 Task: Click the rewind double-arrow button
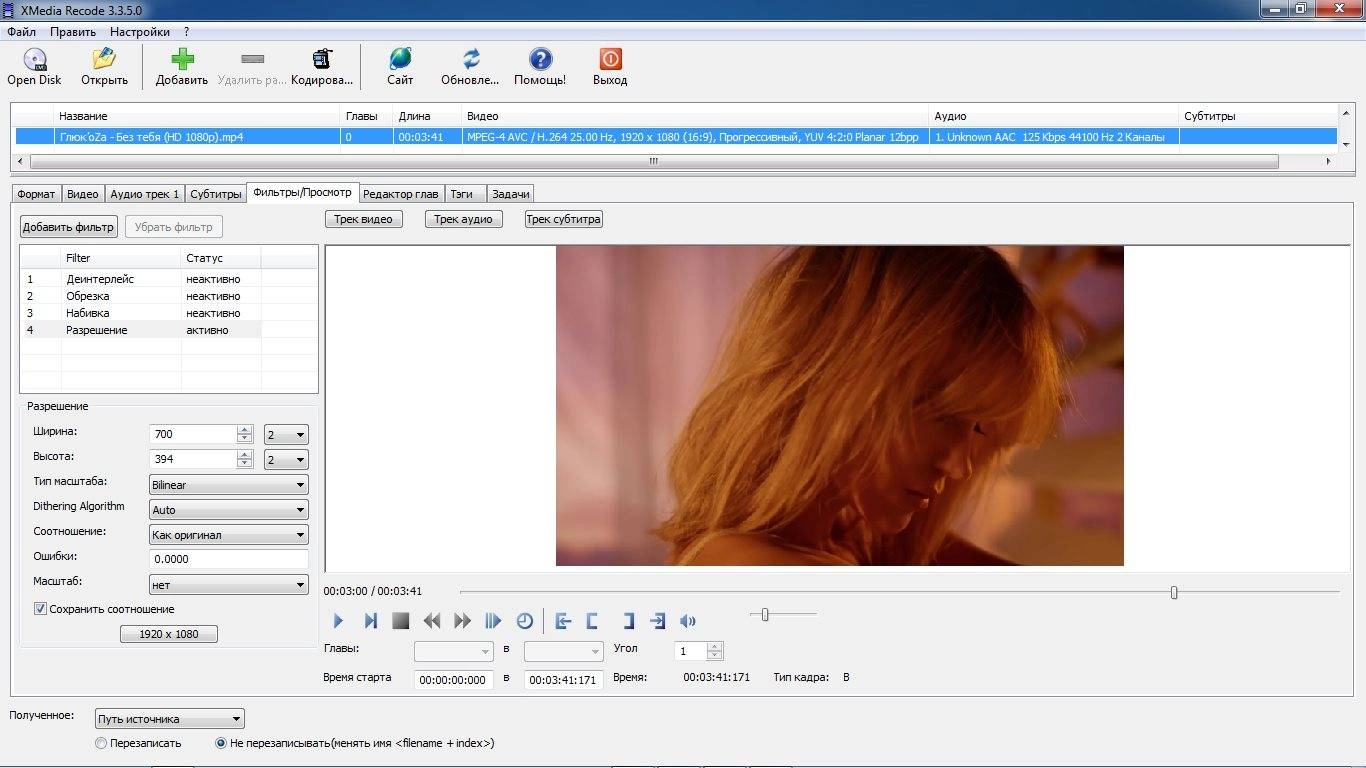(432, 621)
